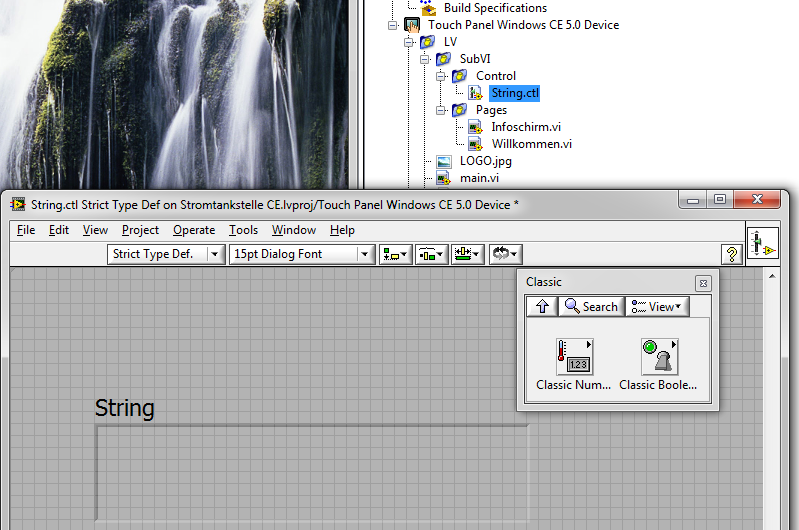Click the LOGO.jpg image file icon
Viewport: 799px width, 530px height.
point(444,162)
